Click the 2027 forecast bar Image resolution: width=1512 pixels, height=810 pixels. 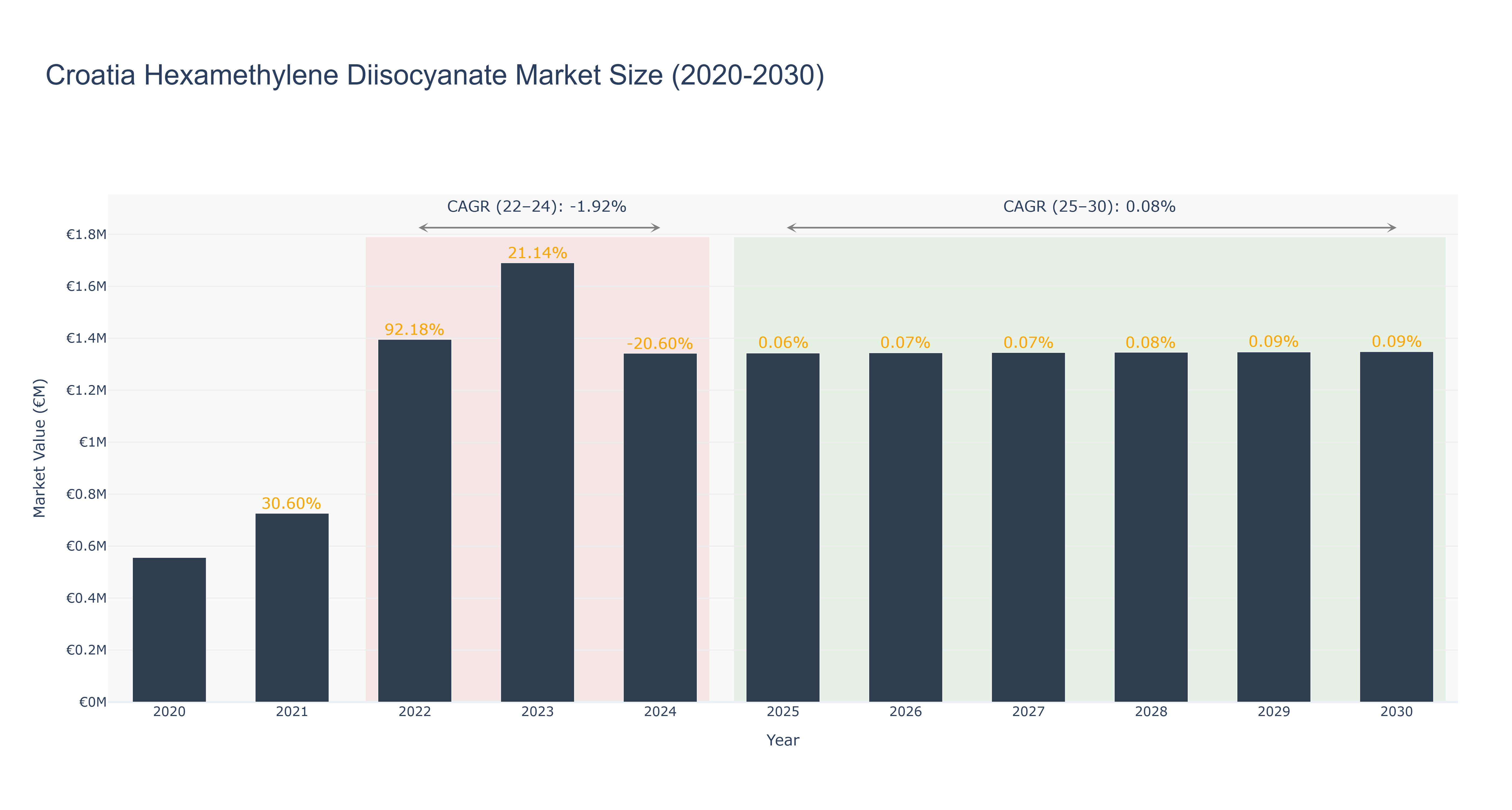click(x=1028, y=527)
